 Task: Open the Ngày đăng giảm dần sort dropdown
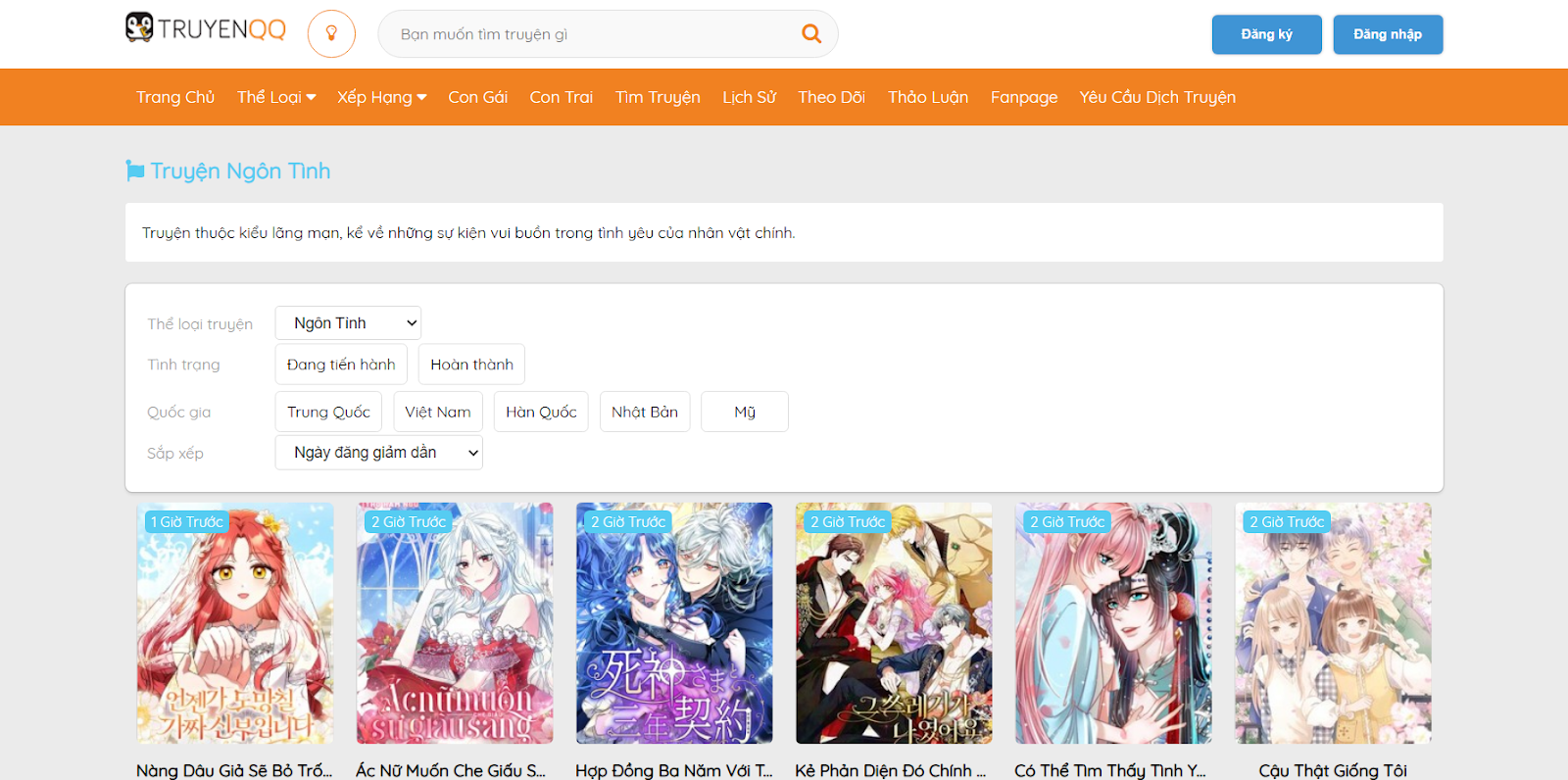pos(378,453)
